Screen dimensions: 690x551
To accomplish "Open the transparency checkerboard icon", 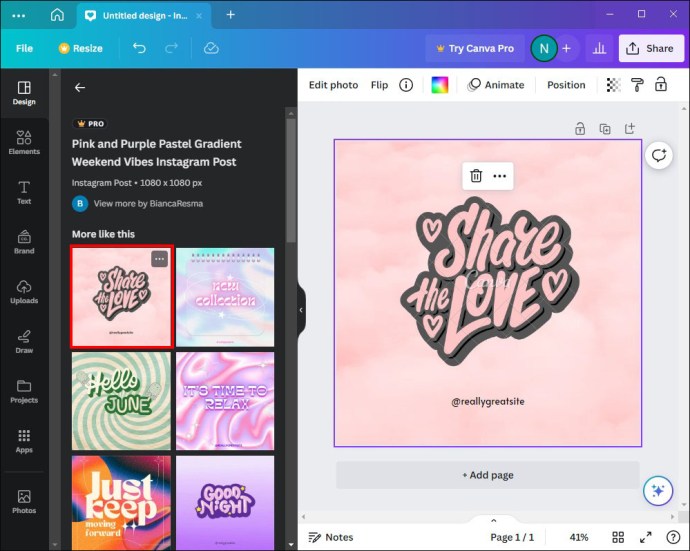I will coord(613,85).
